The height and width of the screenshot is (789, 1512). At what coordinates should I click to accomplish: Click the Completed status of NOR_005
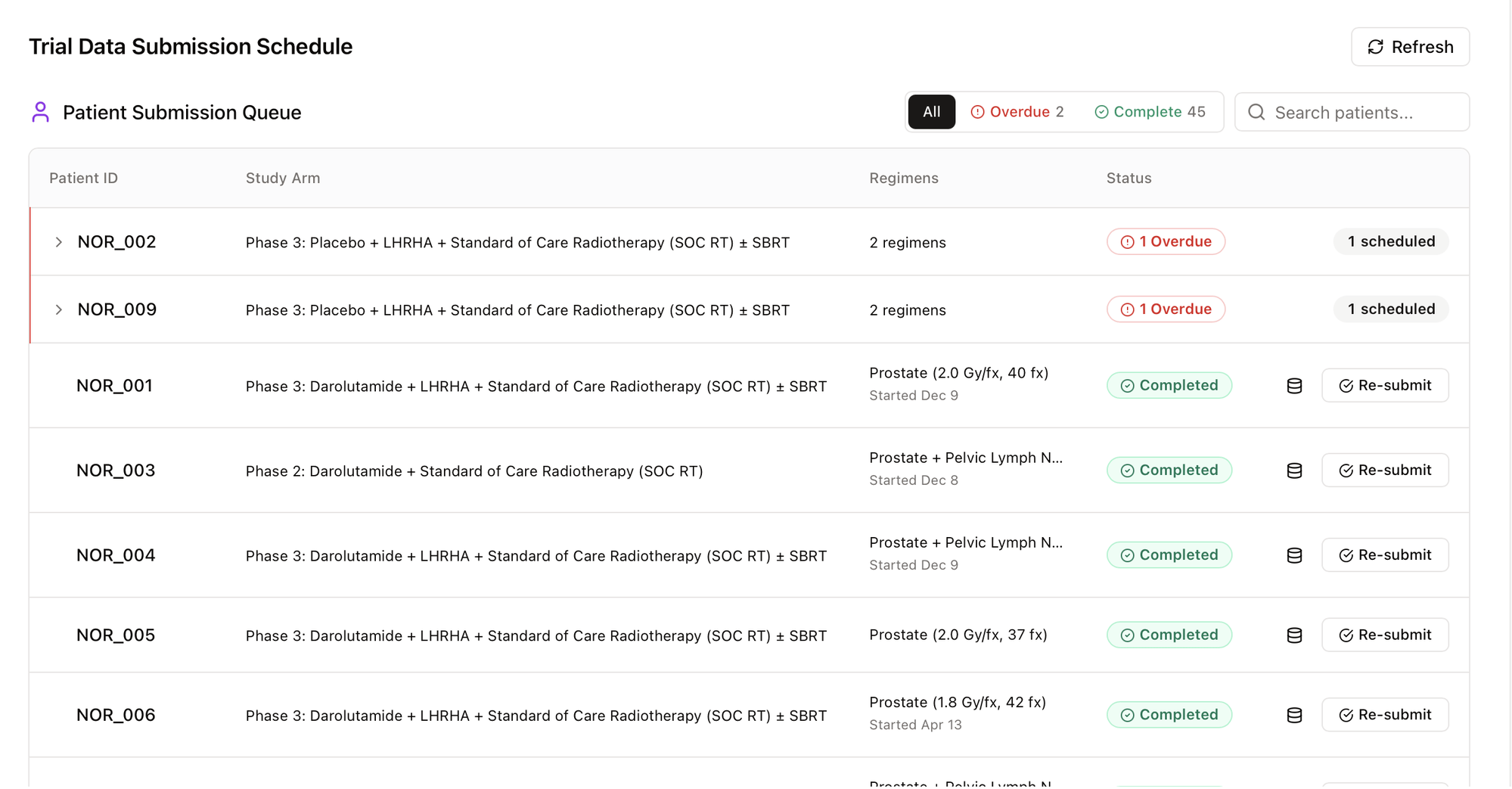coord(1169,635)
